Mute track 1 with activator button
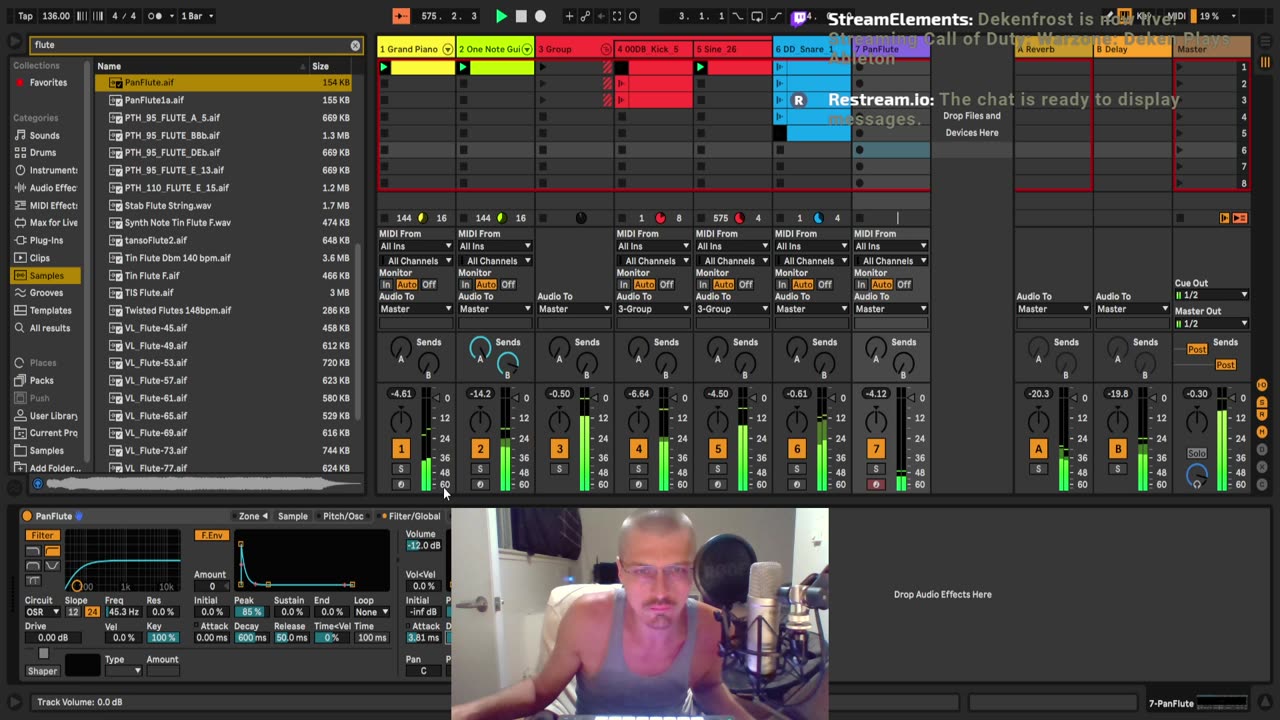 400,449
